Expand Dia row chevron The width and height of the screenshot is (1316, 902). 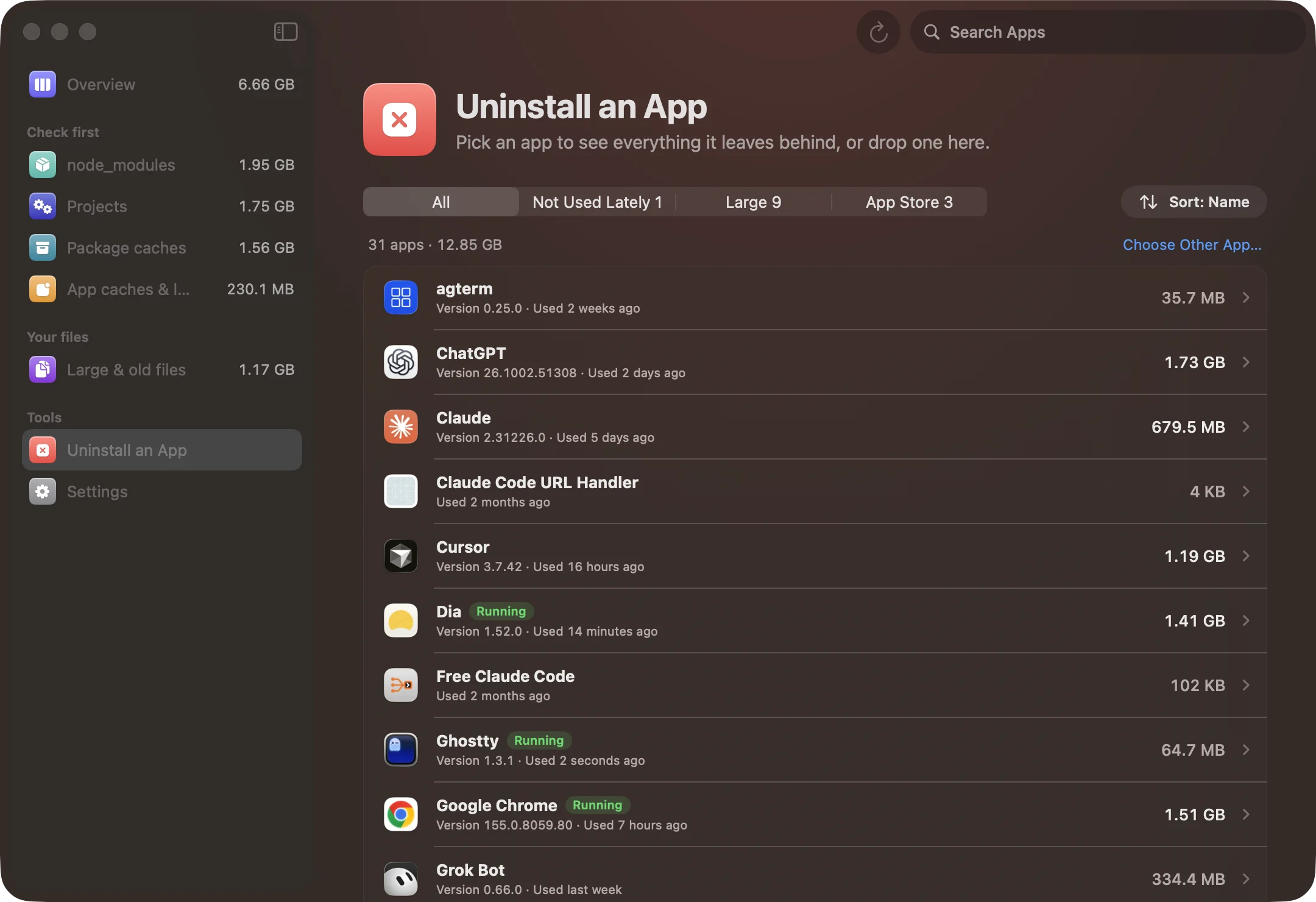click(1246, 620)
